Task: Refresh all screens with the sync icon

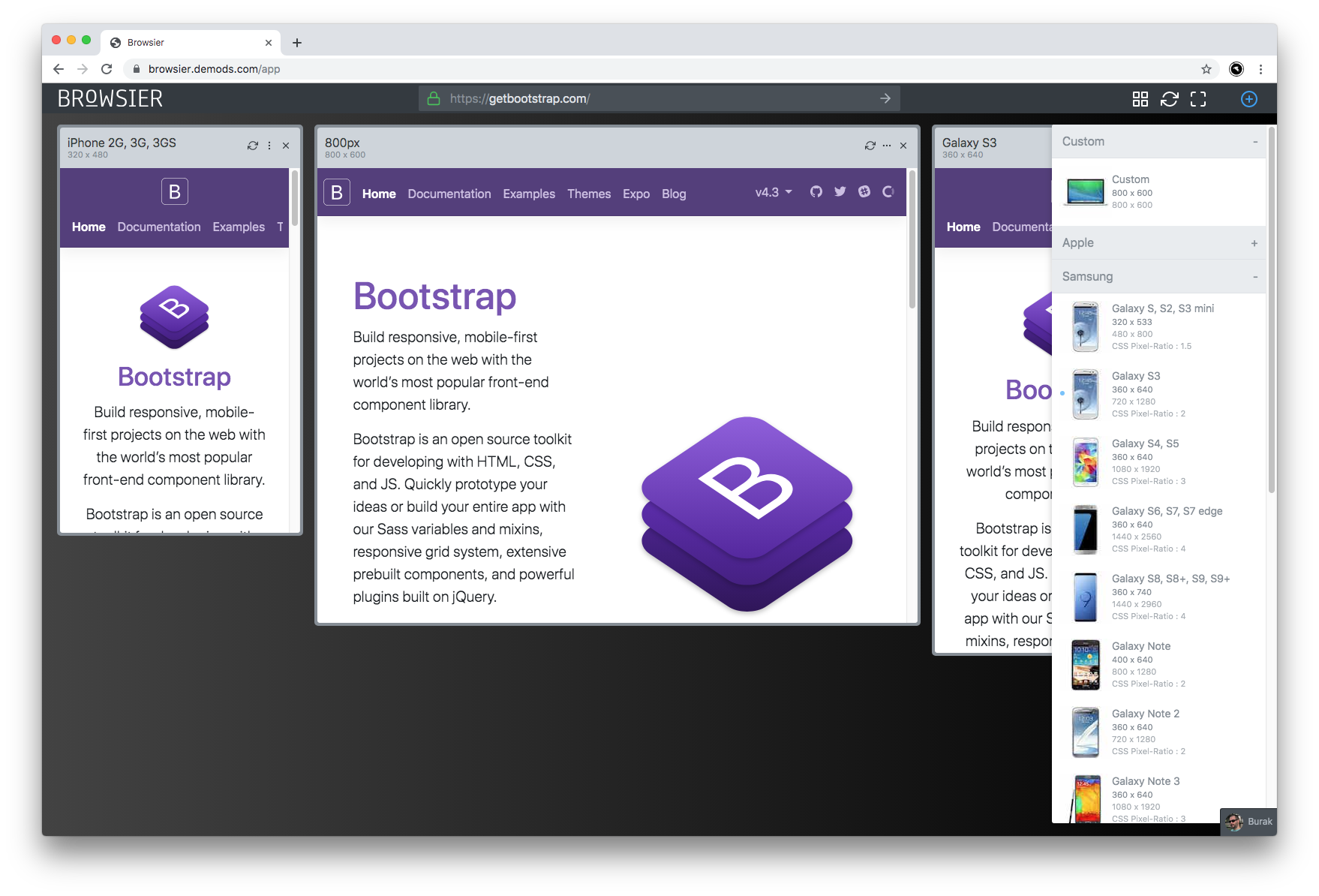Action: pos(1169,99)
